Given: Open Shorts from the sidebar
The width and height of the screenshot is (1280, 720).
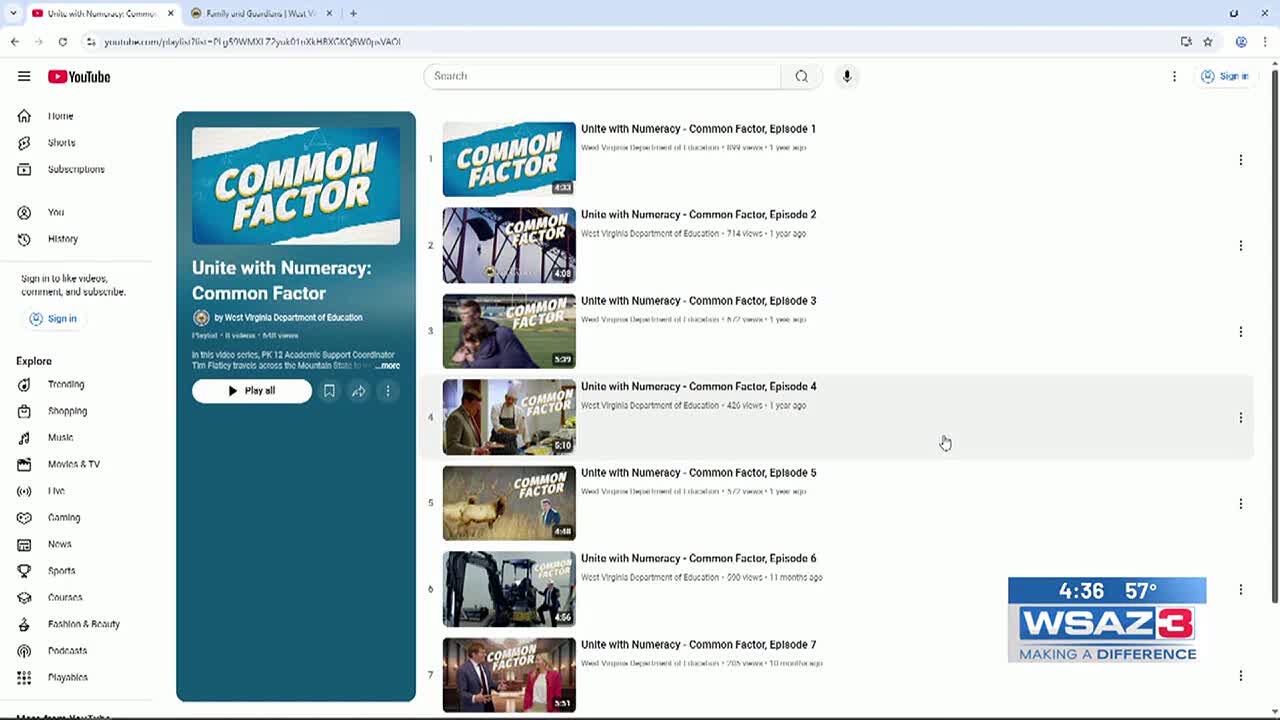Looking at the screenshot, I should click(x=60, y=143).
